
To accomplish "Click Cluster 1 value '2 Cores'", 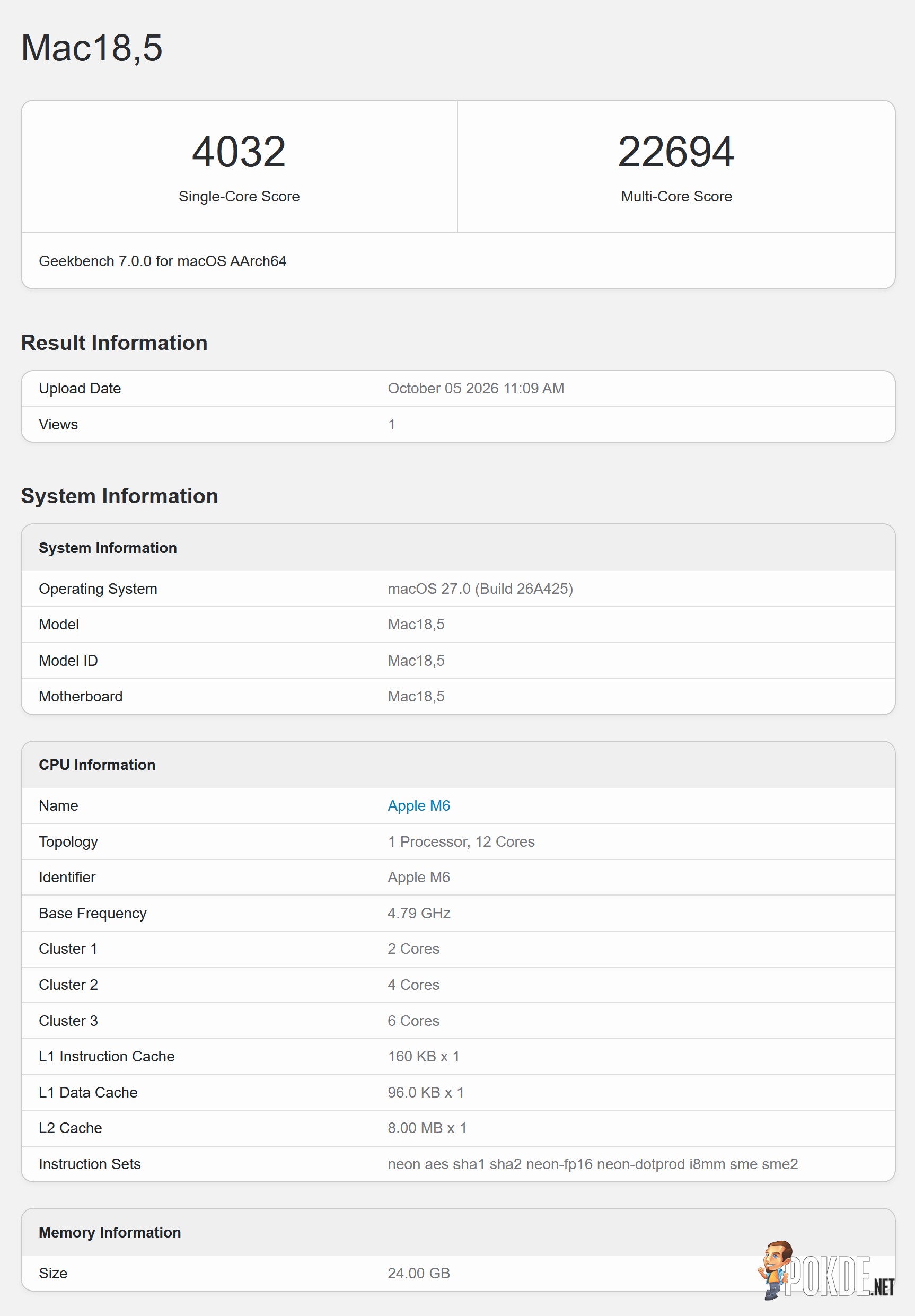I will click(413, 949).
